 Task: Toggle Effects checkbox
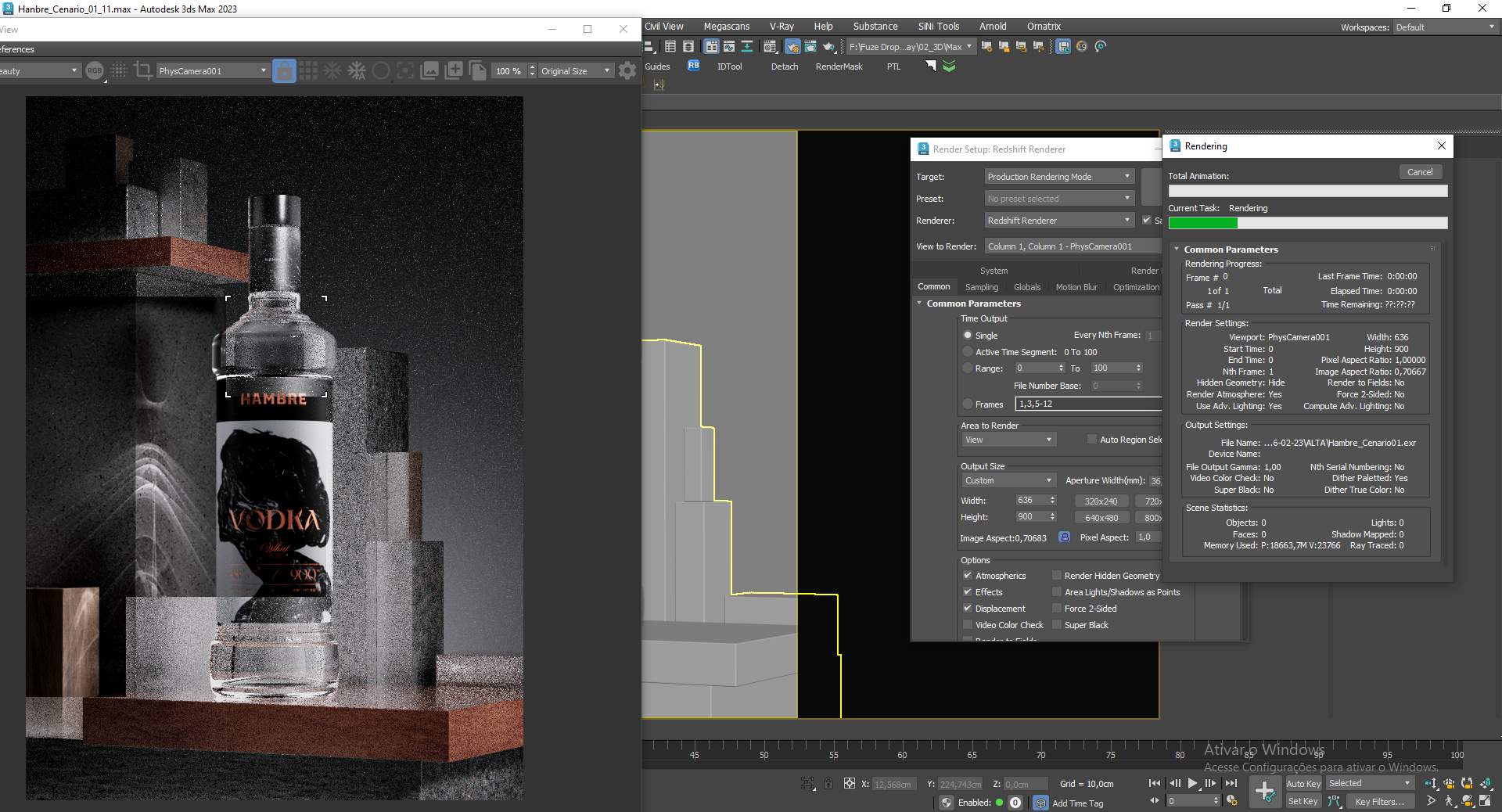coord(968,592)
